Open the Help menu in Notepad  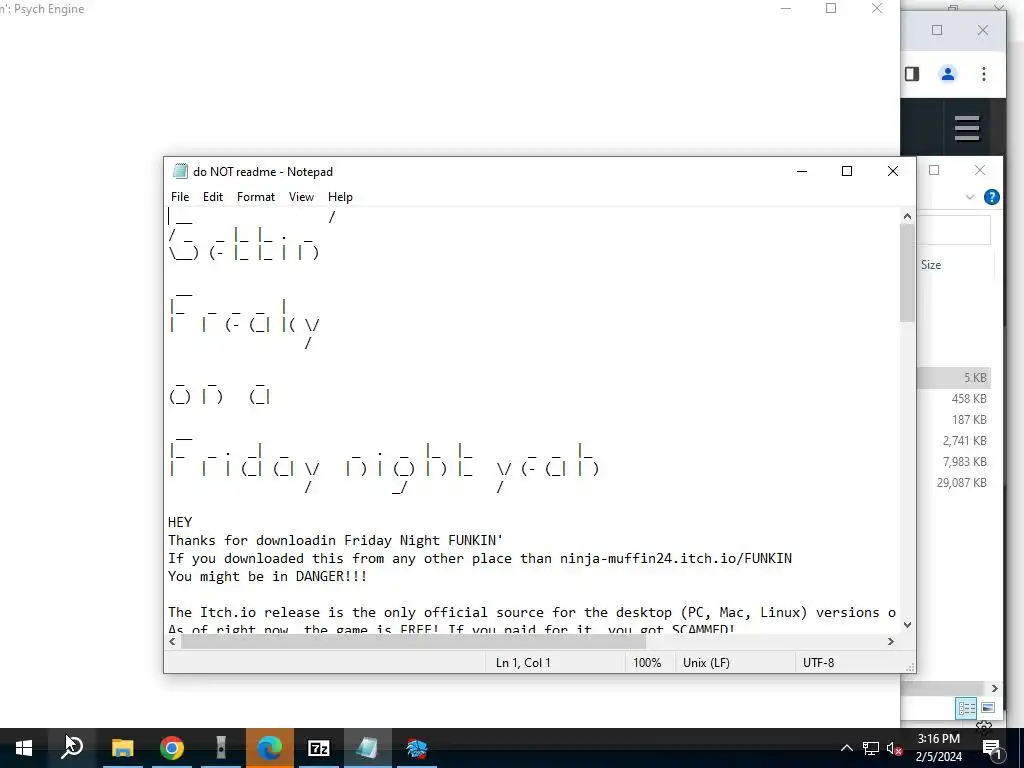tap(340, 197)
